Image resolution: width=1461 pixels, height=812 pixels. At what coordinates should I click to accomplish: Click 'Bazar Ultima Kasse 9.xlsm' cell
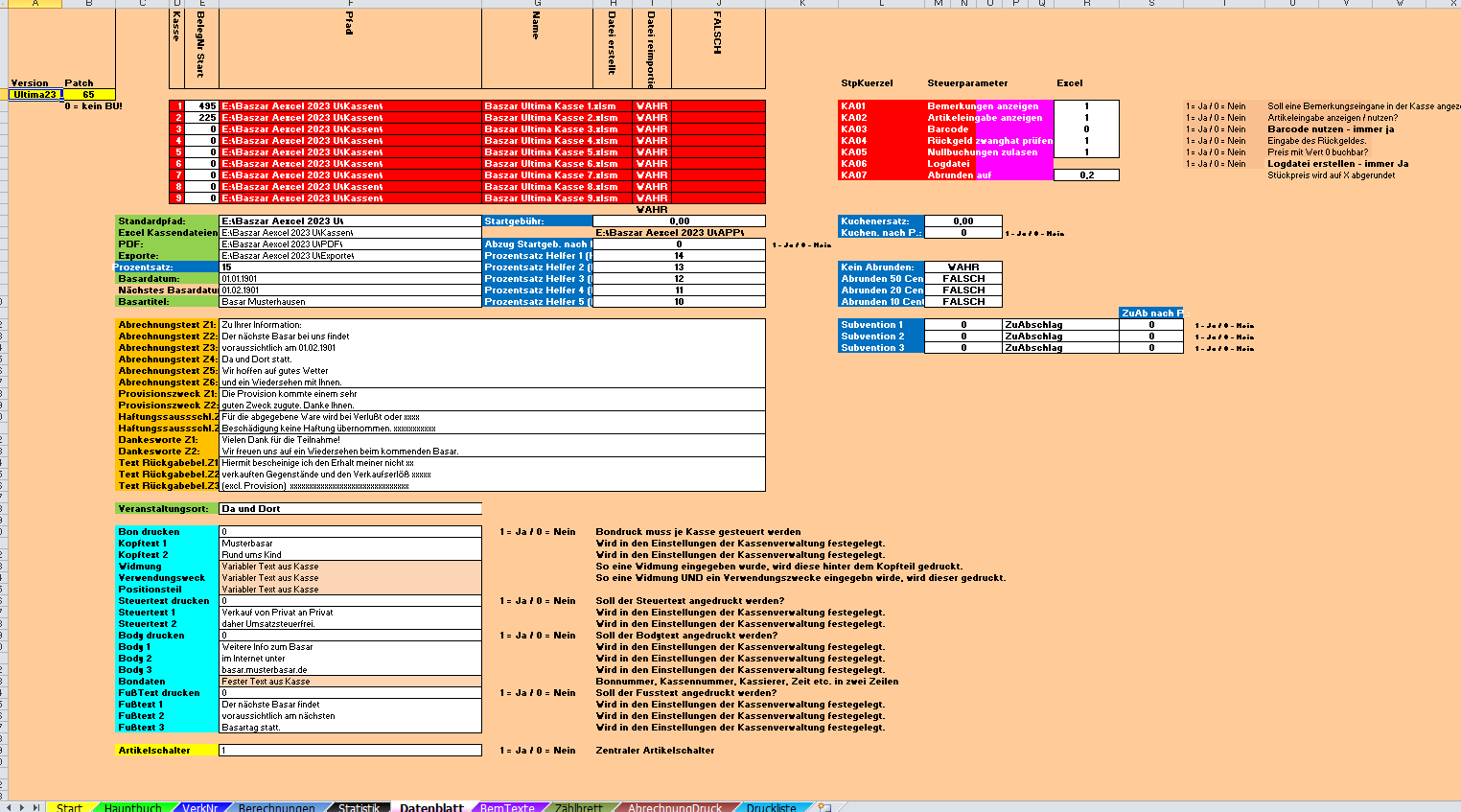tap(537, 198)
